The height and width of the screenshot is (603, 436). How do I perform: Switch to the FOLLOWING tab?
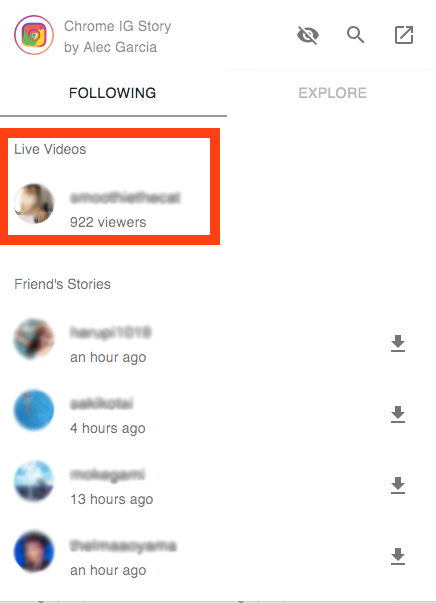(x=113, y=93)
